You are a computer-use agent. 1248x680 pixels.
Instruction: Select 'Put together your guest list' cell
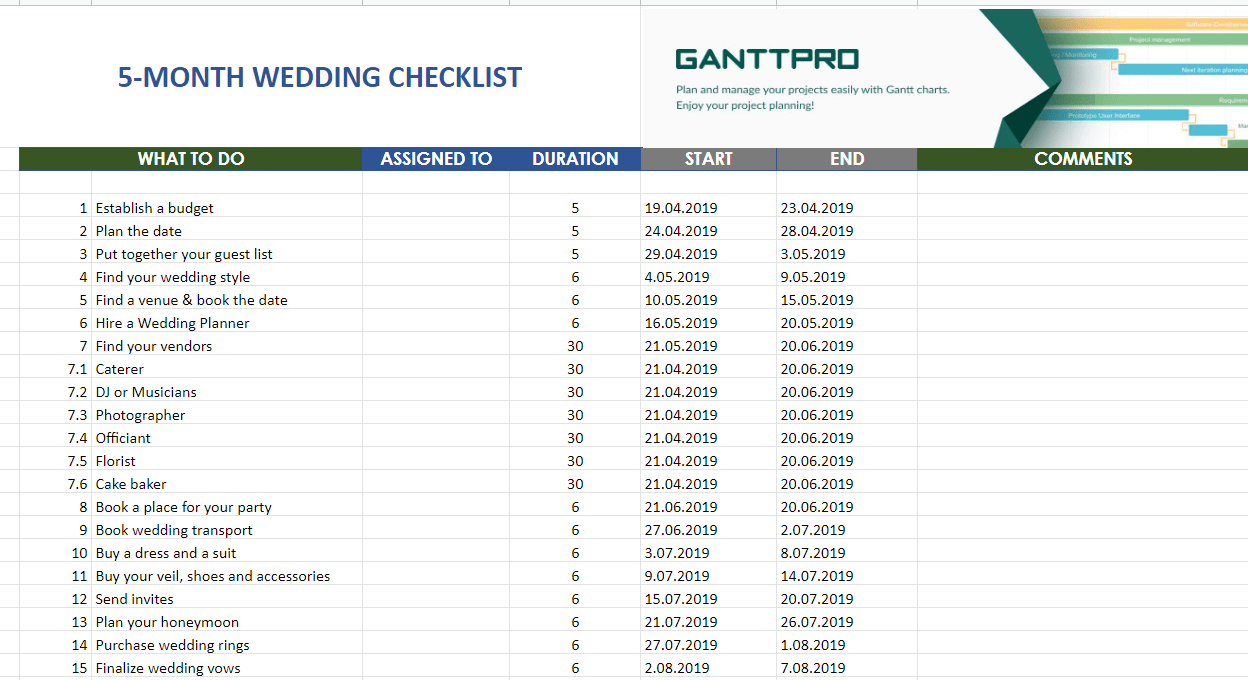click(x=227, y=254)
